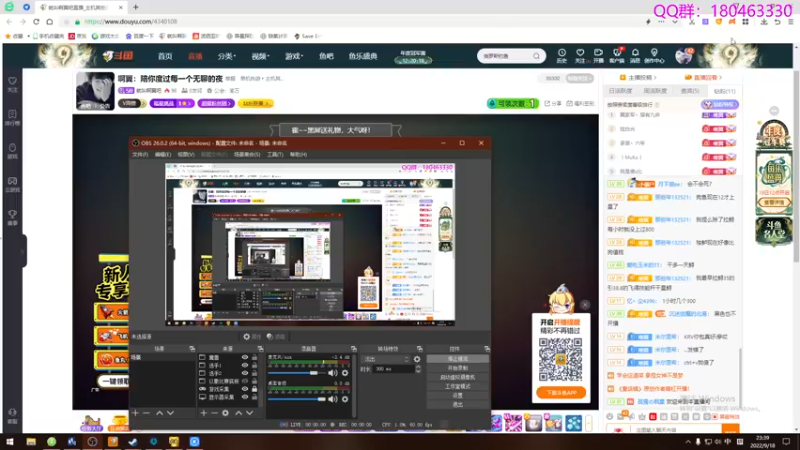Expand 直播回看 section

704,78
